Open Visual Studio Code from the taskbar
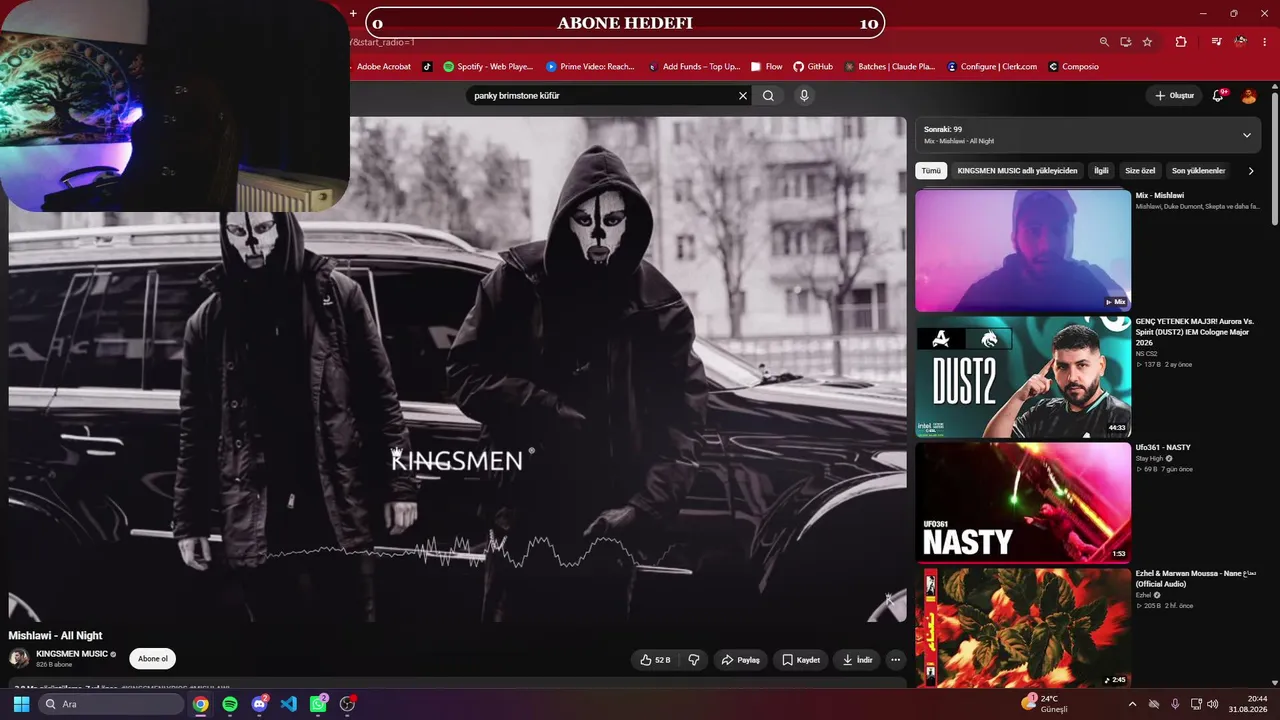 pyautogui.click(x=289, y=704)
